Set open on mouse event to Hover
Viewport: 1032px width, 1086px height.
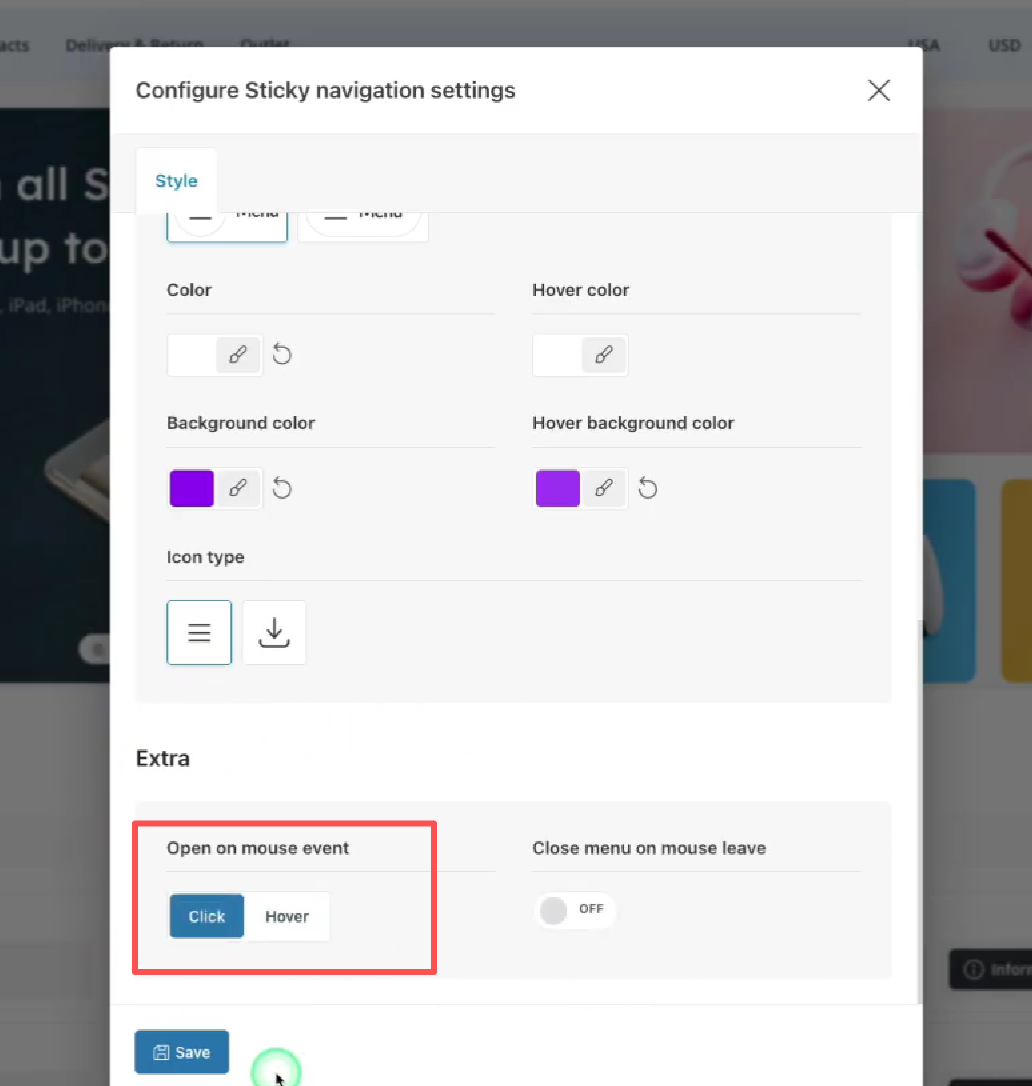(x=287, y=916)
